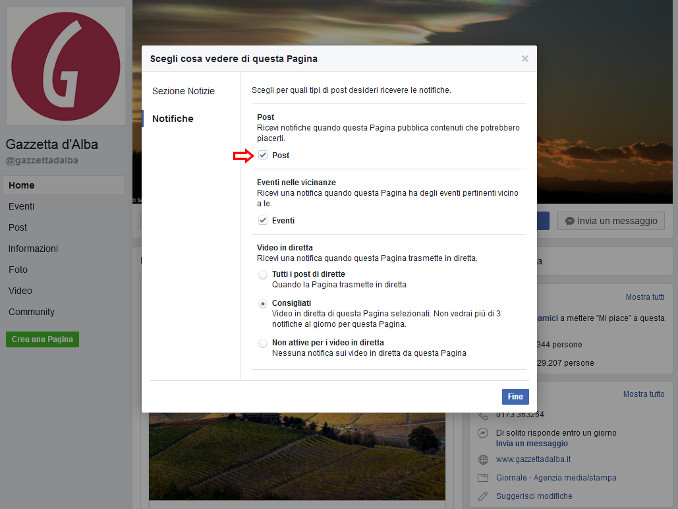Click the upper Mostra tutti link
Image resolution: width=678 pixels, height=509 pixels.
coord(644,297)
